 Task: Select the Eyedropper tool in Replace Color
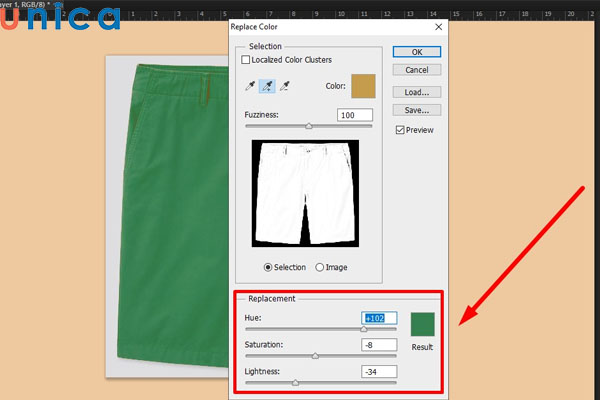(x=250, y=86)
